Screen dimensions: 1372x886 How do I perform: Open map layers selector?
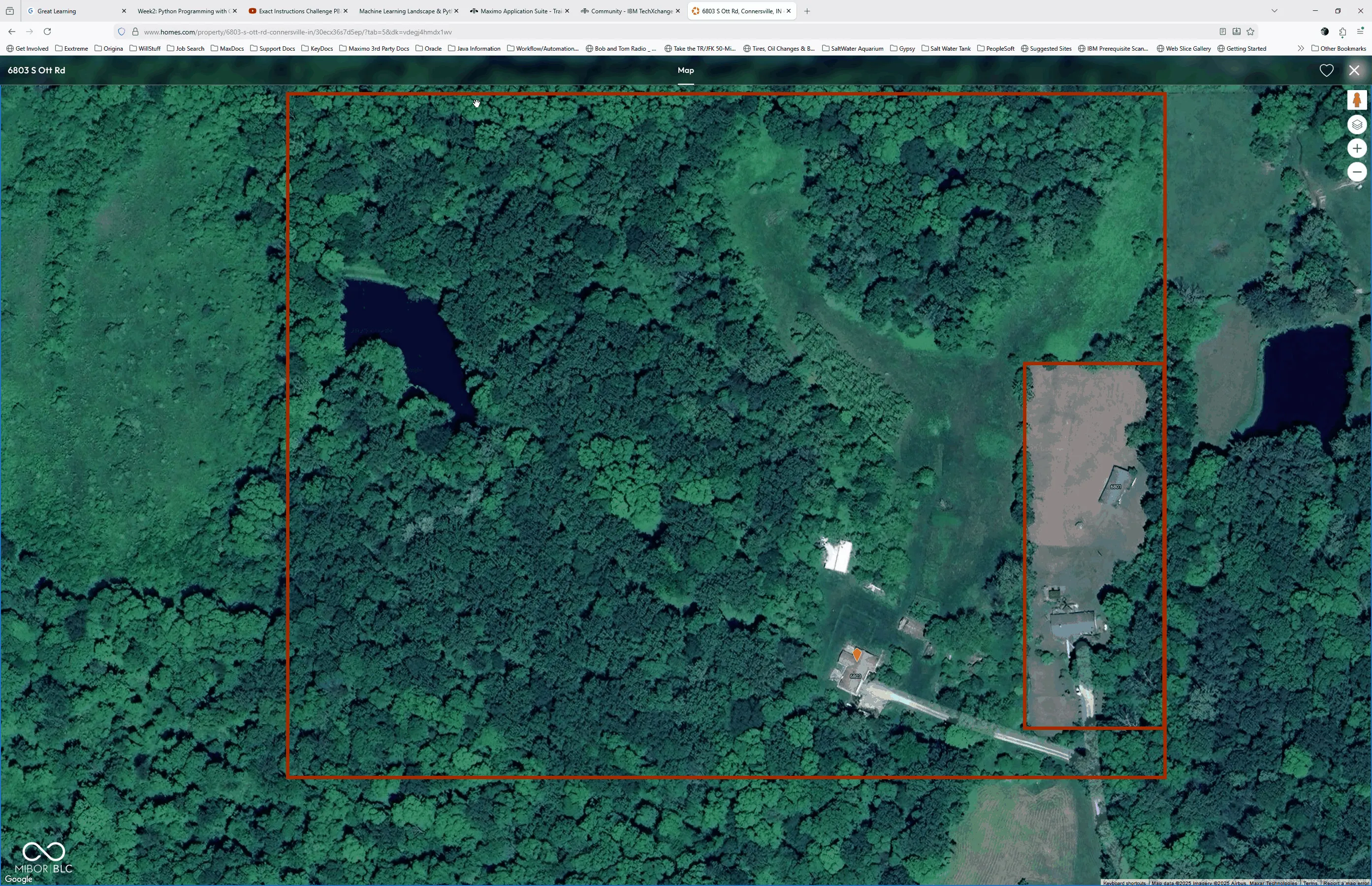(1356, 124)
